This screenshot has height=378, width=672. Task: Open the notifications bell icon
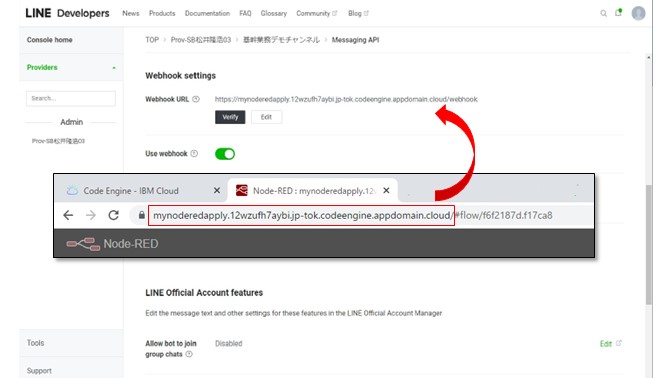pos(618,12)
